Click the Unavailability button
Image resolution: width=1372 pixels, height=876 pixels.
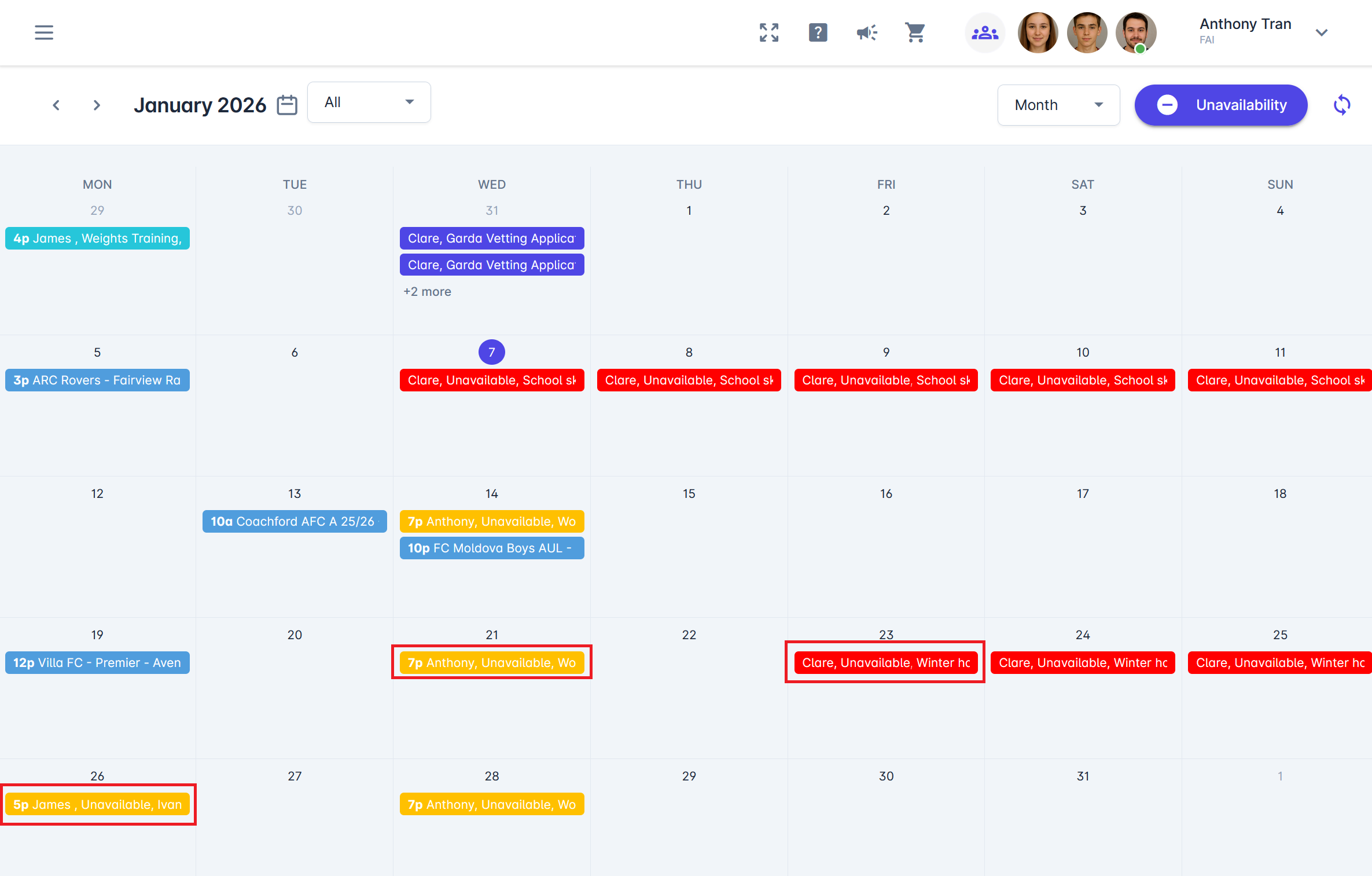coord(1220,105)
